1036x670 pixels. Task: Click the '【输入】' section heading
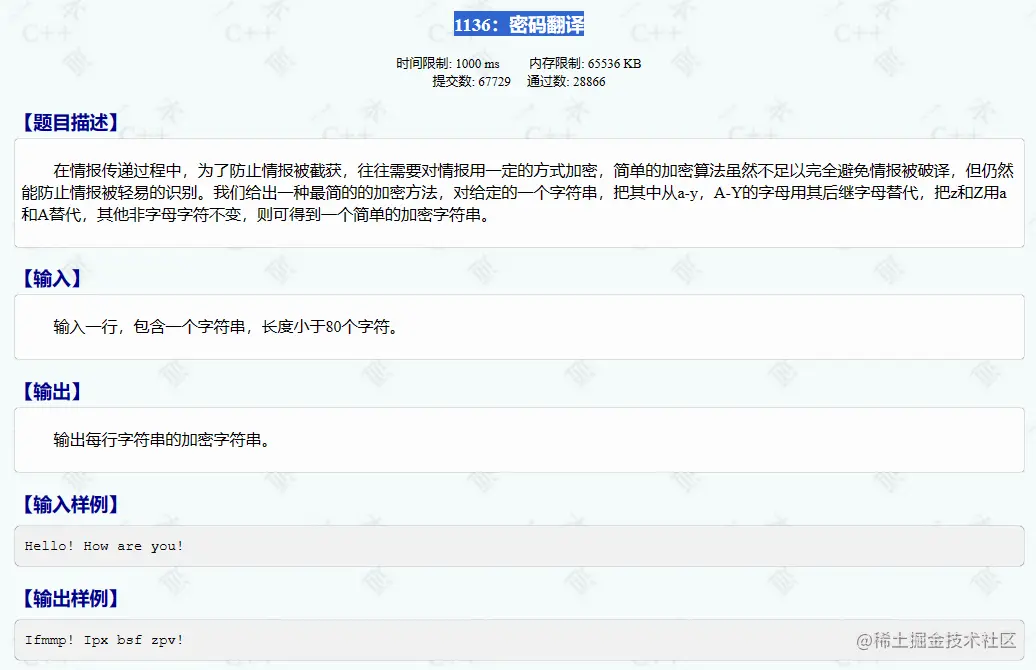pos(52,278)
